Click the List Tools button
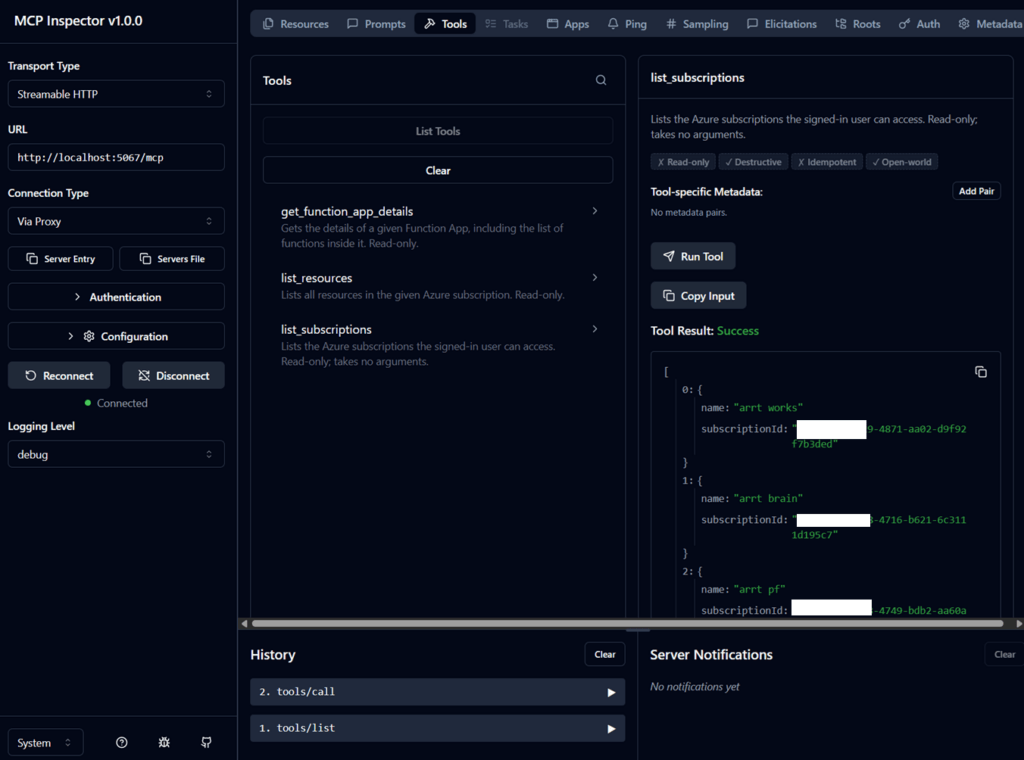Viewport: 1024px width, 760px height. pos(438,131)
